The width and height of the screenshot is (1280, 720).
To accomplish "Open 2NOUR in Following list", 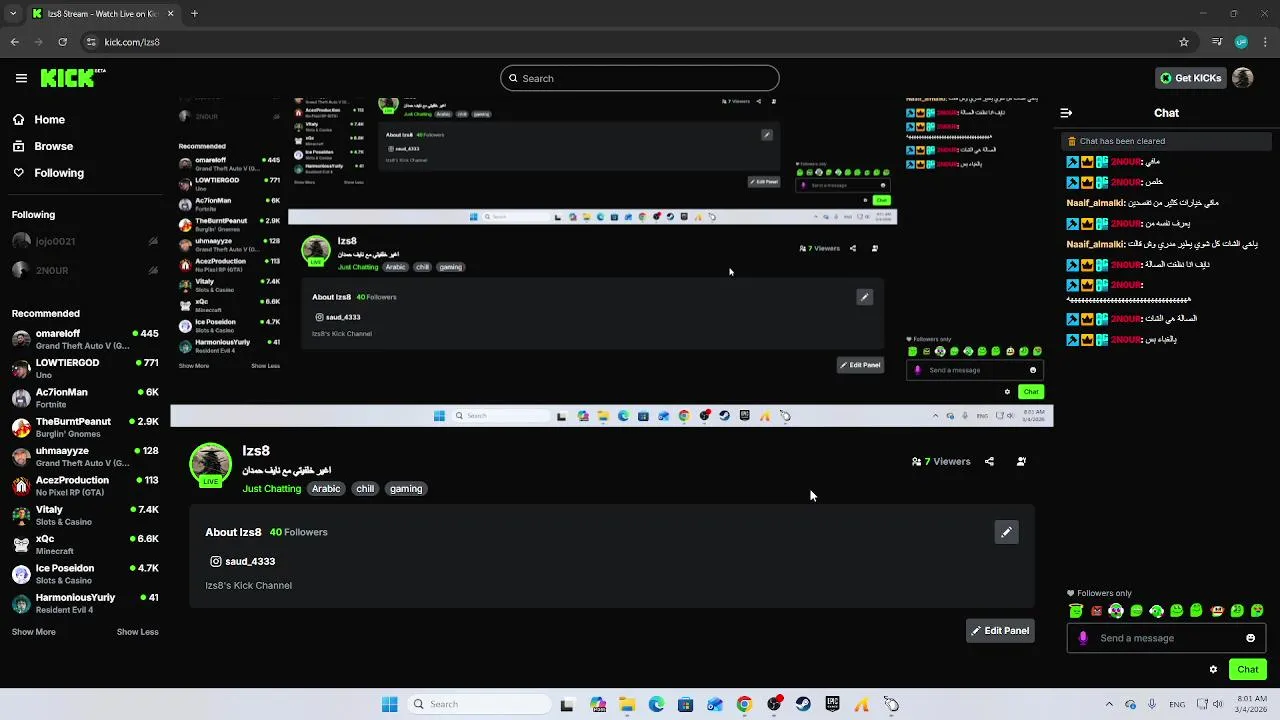I will click(85, 270).
